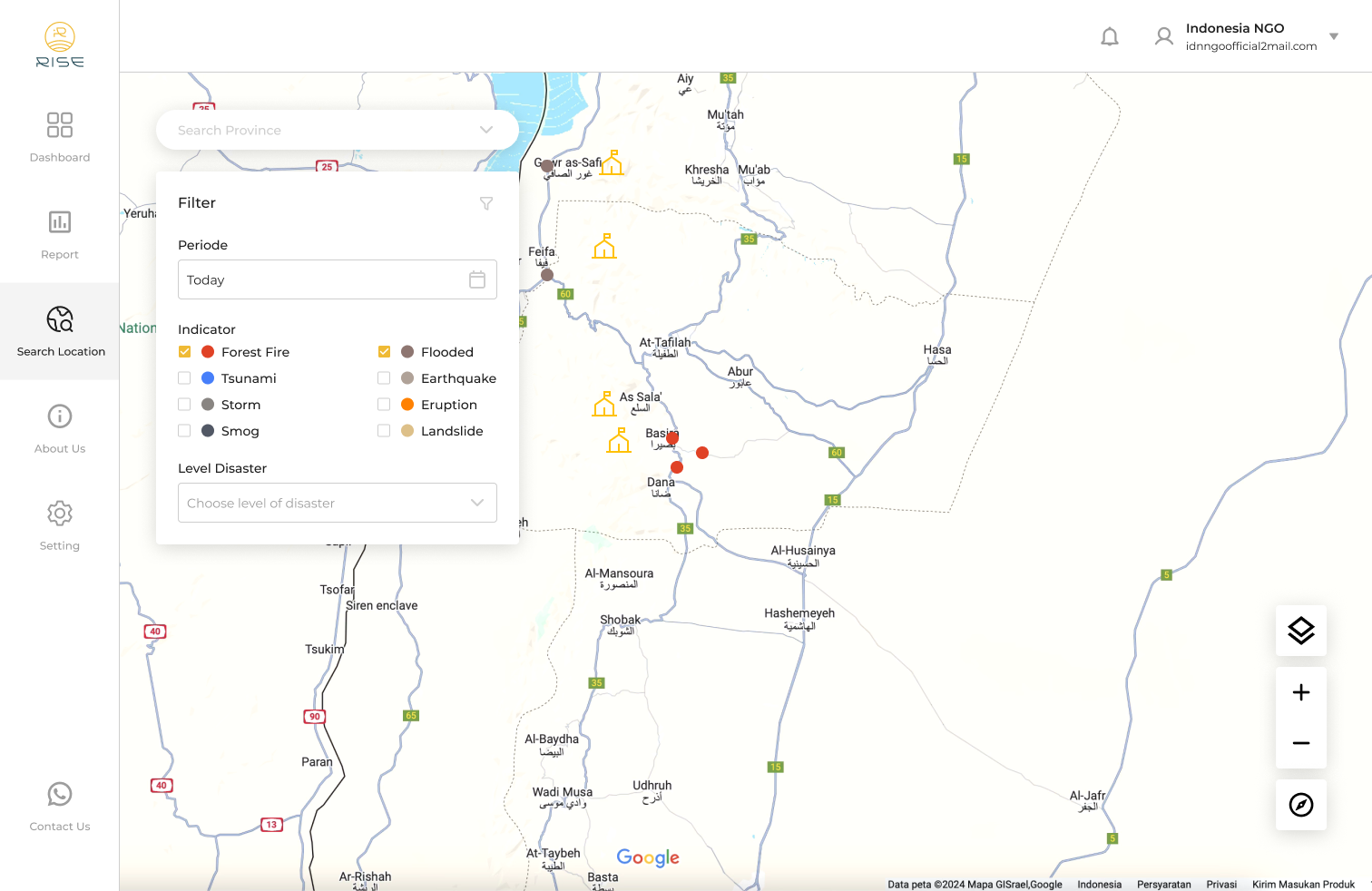Screen dimensions: 1372x891
Task: Click the map layers icon
Action: pos(1300,631)
